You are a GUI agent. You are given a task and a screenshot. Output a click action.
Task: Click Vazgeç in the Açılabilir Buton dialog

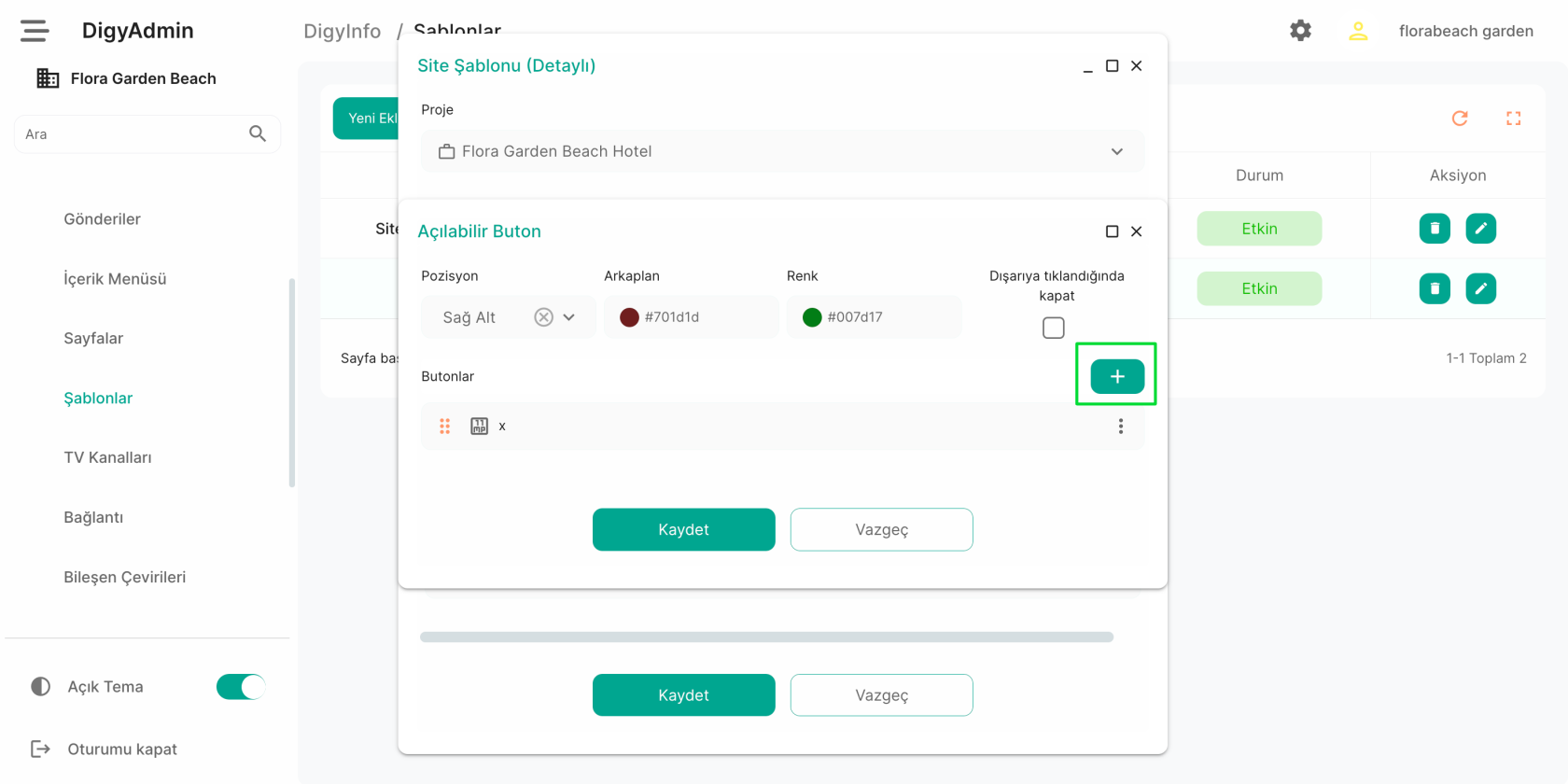click(881, 529)
